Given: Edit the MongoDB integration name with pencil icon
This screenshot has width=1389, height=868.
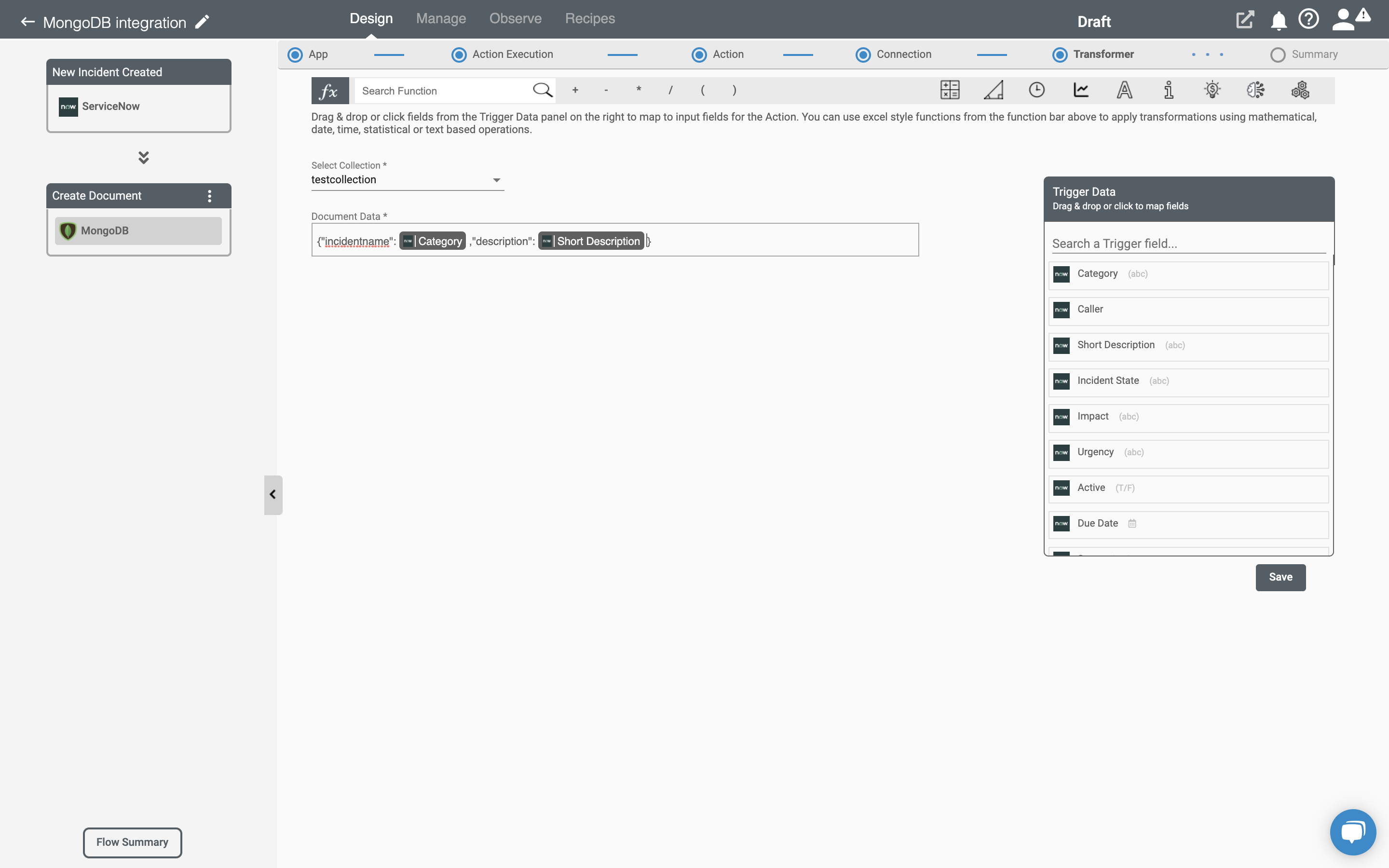Looking at the screenshot, I should 202,22.
